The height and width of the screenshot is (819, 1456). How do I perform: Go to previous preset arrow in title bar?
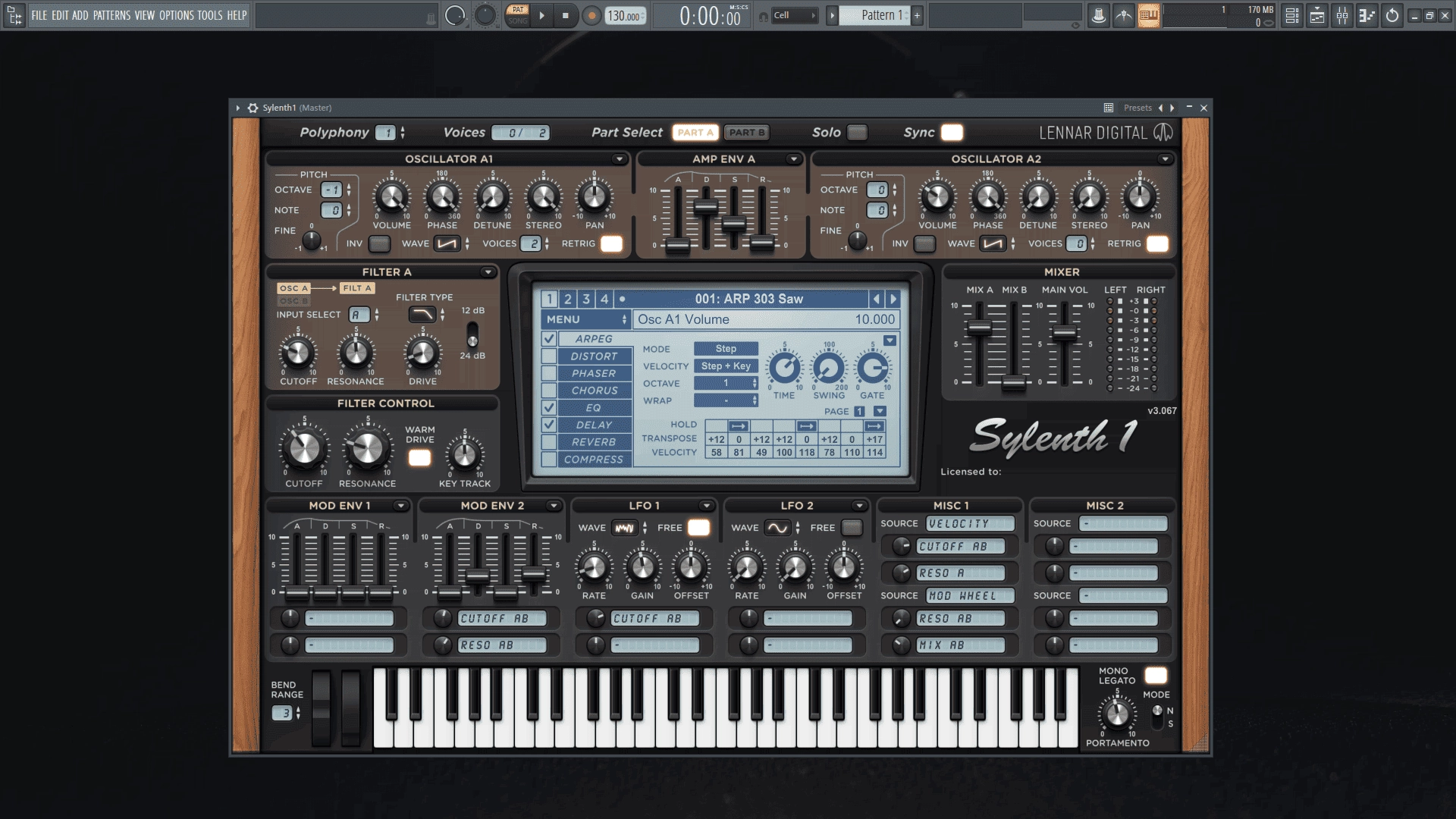[x=1160, y=108]
